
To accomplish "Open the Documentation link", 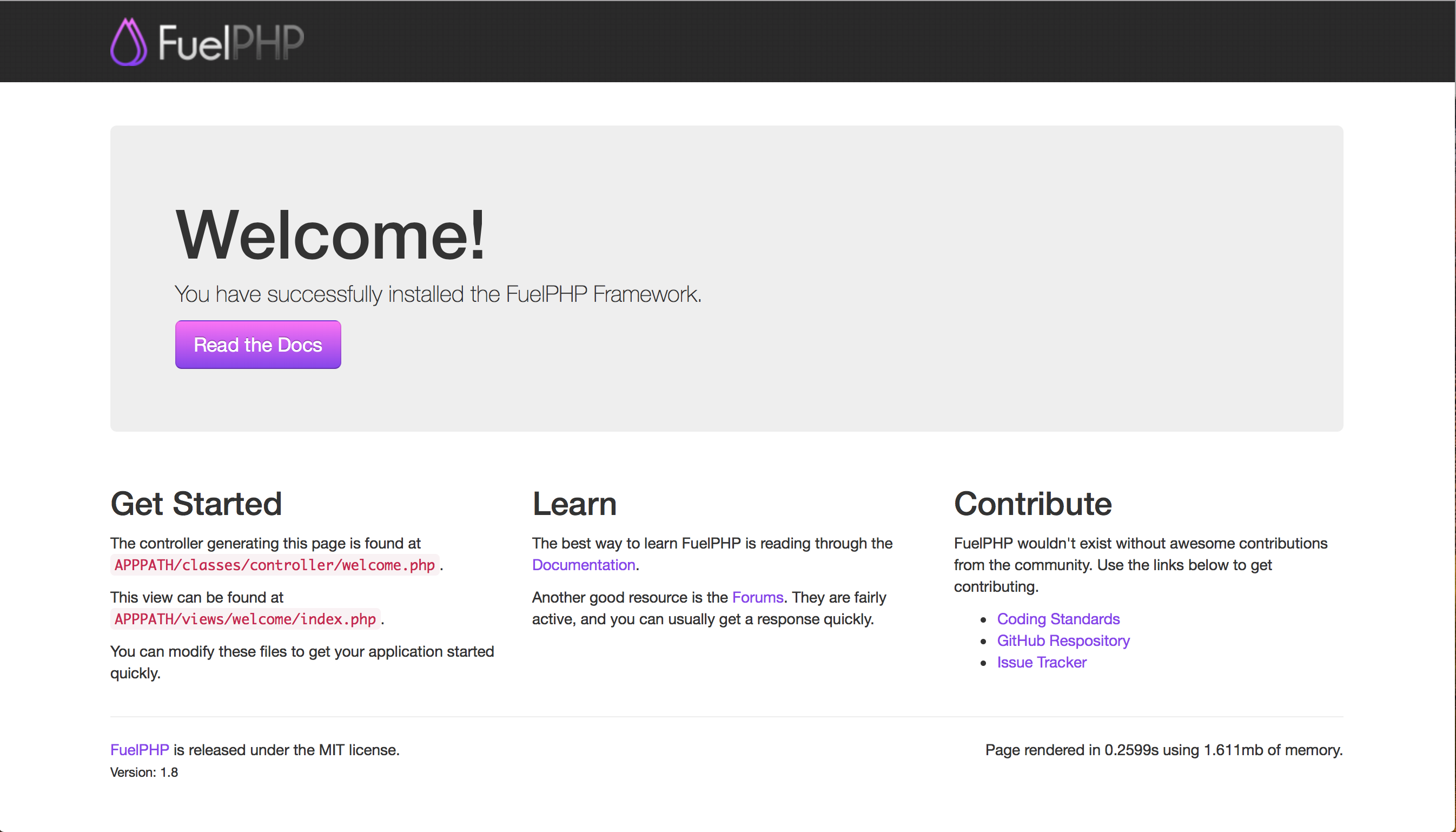I will (582, 565).
